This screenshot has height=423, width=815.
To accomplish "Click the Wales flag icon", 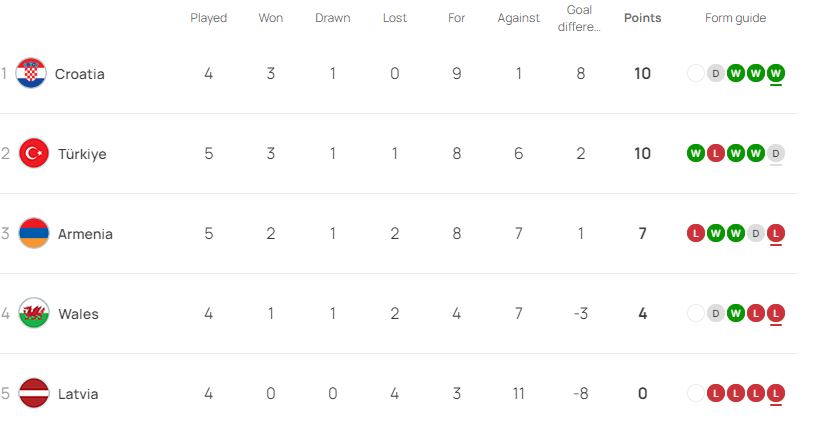I will 34,313.
